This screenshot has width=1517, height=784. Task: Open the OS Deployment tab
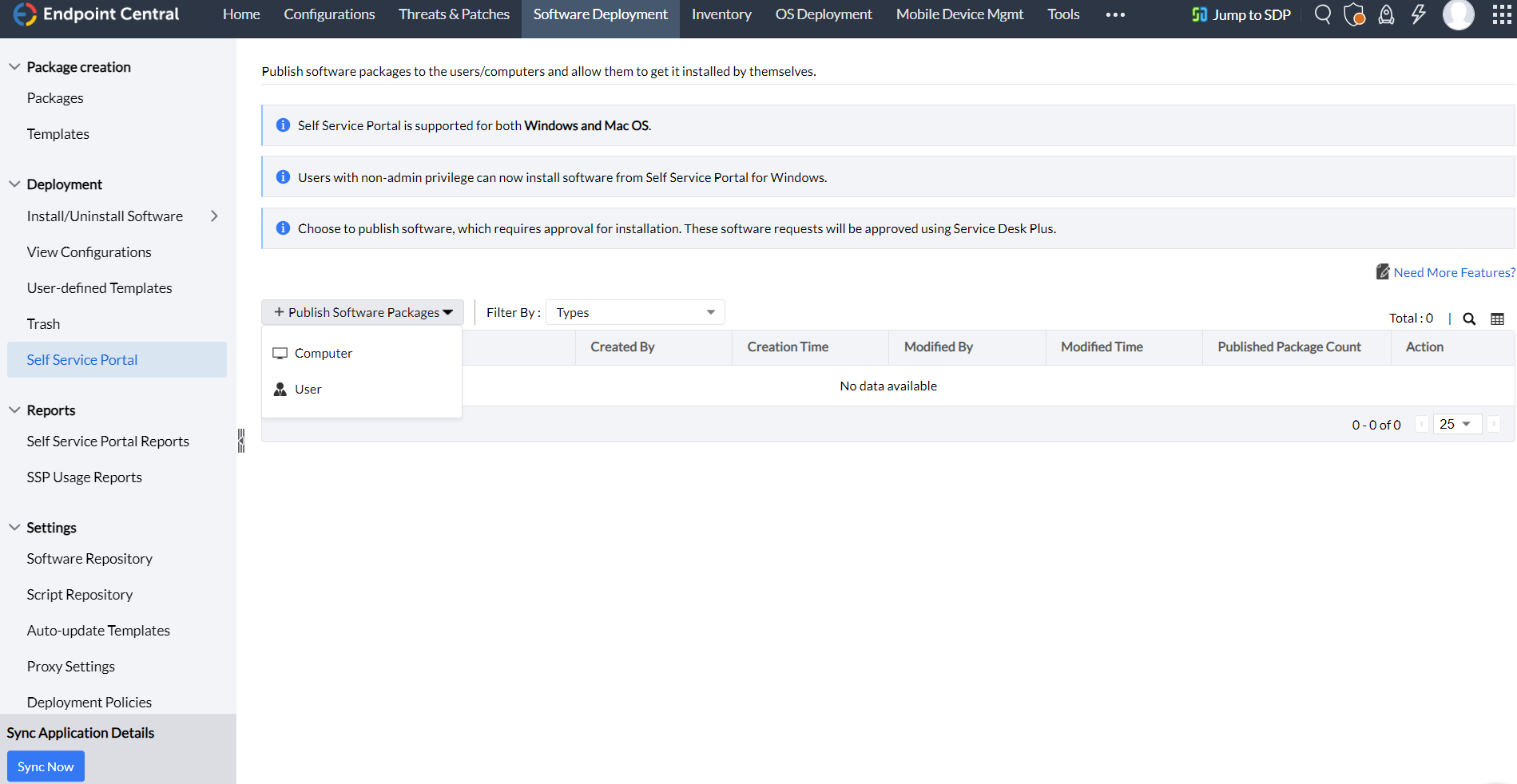tap(824, 14)
